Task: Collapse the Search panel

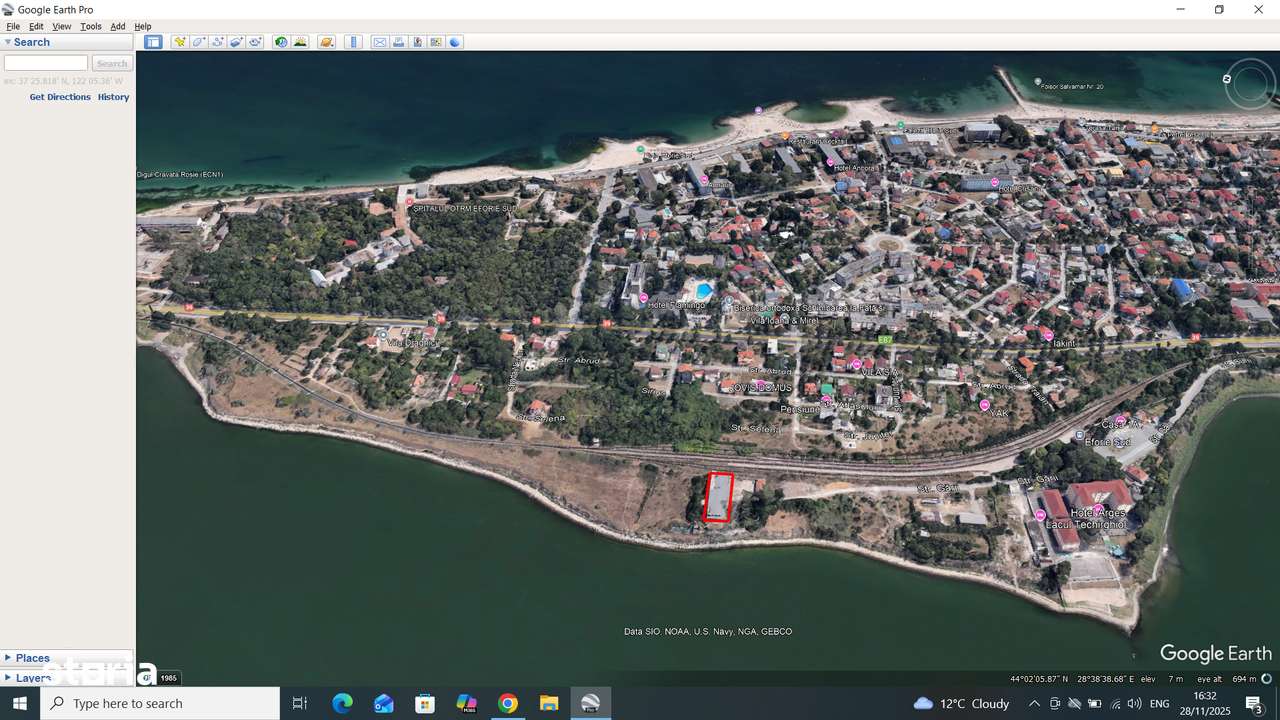Action: click(8, 41)
